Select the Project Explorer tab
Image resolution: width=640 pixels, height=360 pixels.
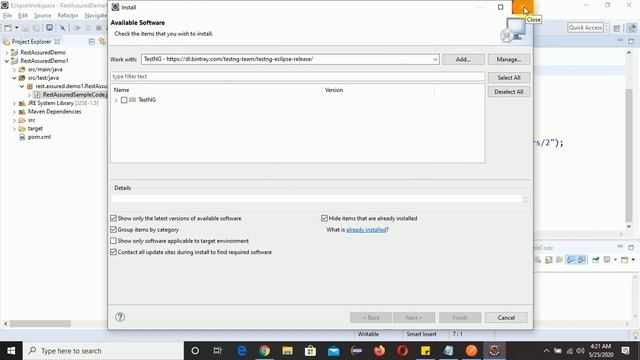31,42
